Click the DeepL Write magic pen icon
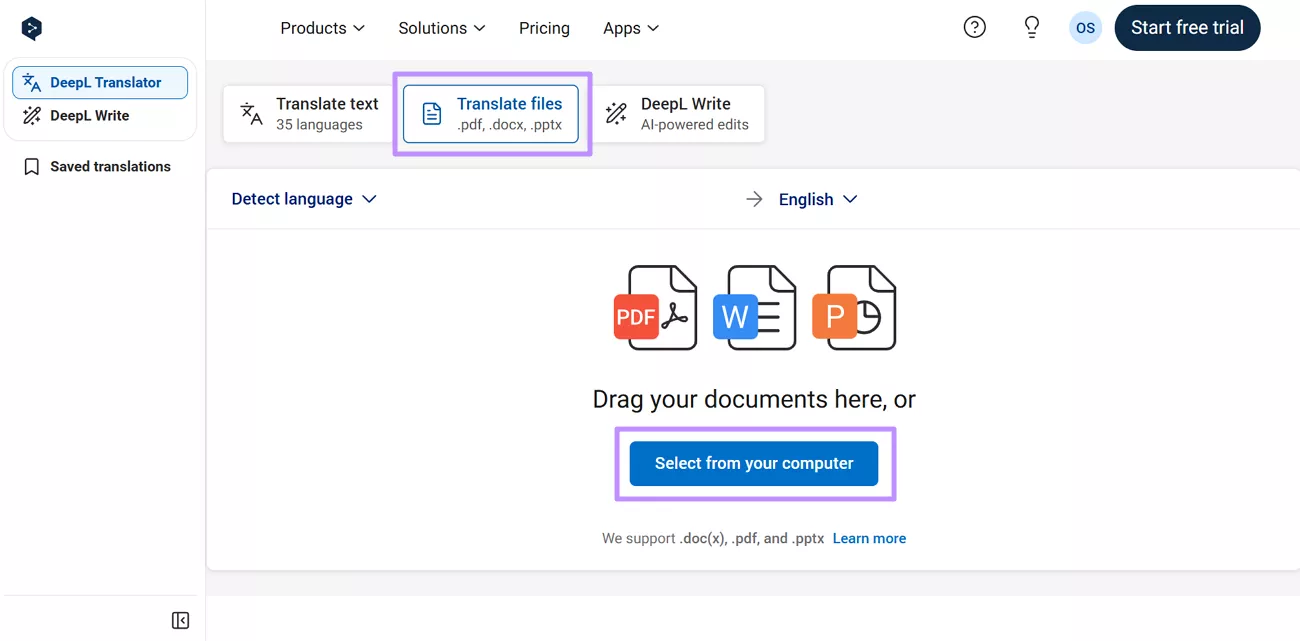The image size is (1300, 641). 617,113
